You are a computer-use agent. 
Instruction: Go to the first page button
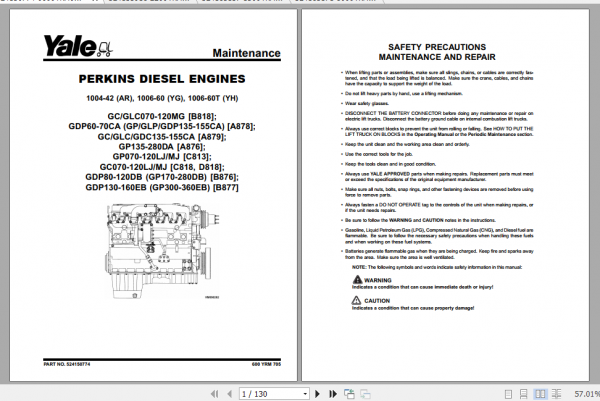point(214,394)
